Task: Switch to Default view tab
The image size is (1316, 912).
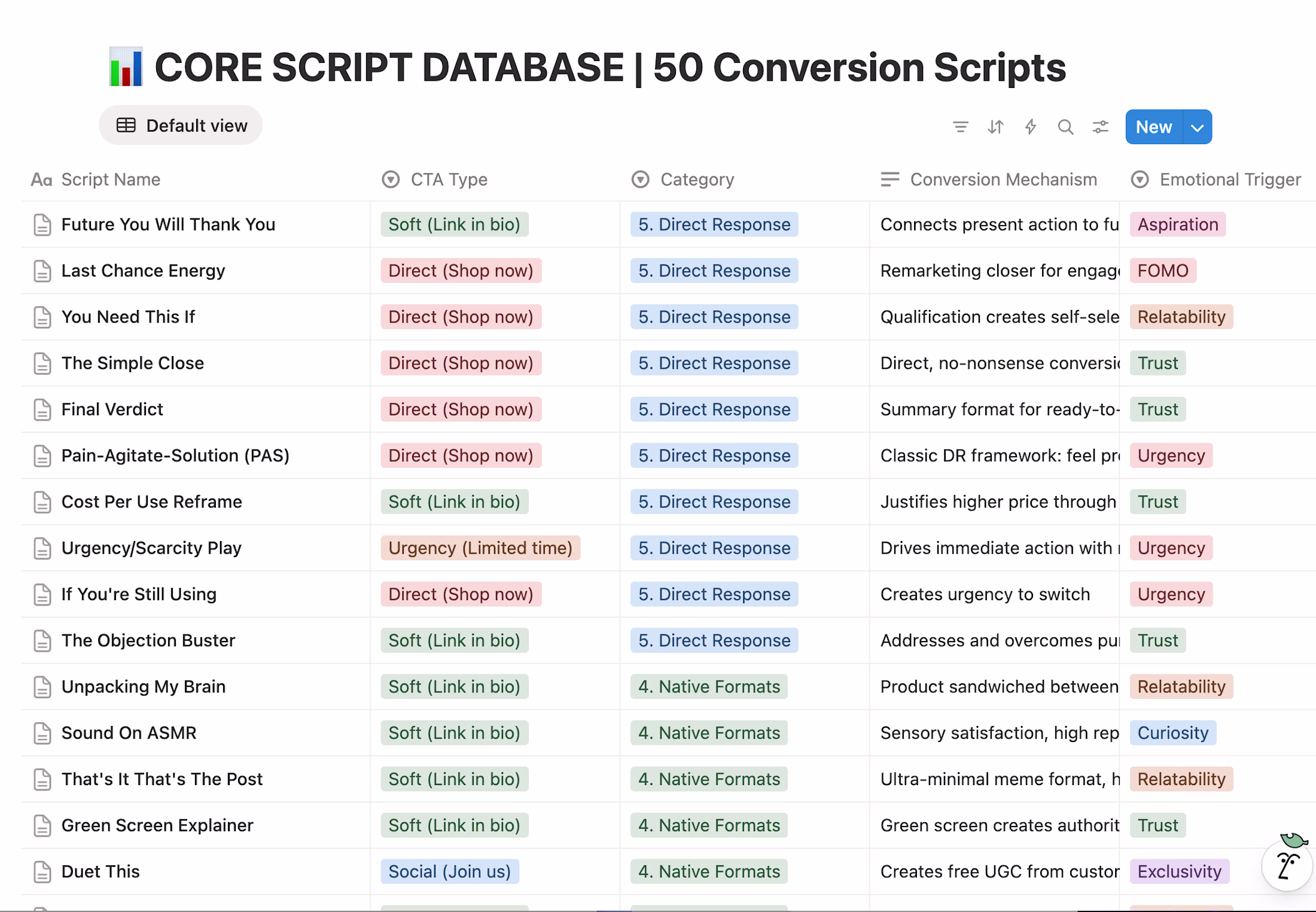Action: point(181,126)
